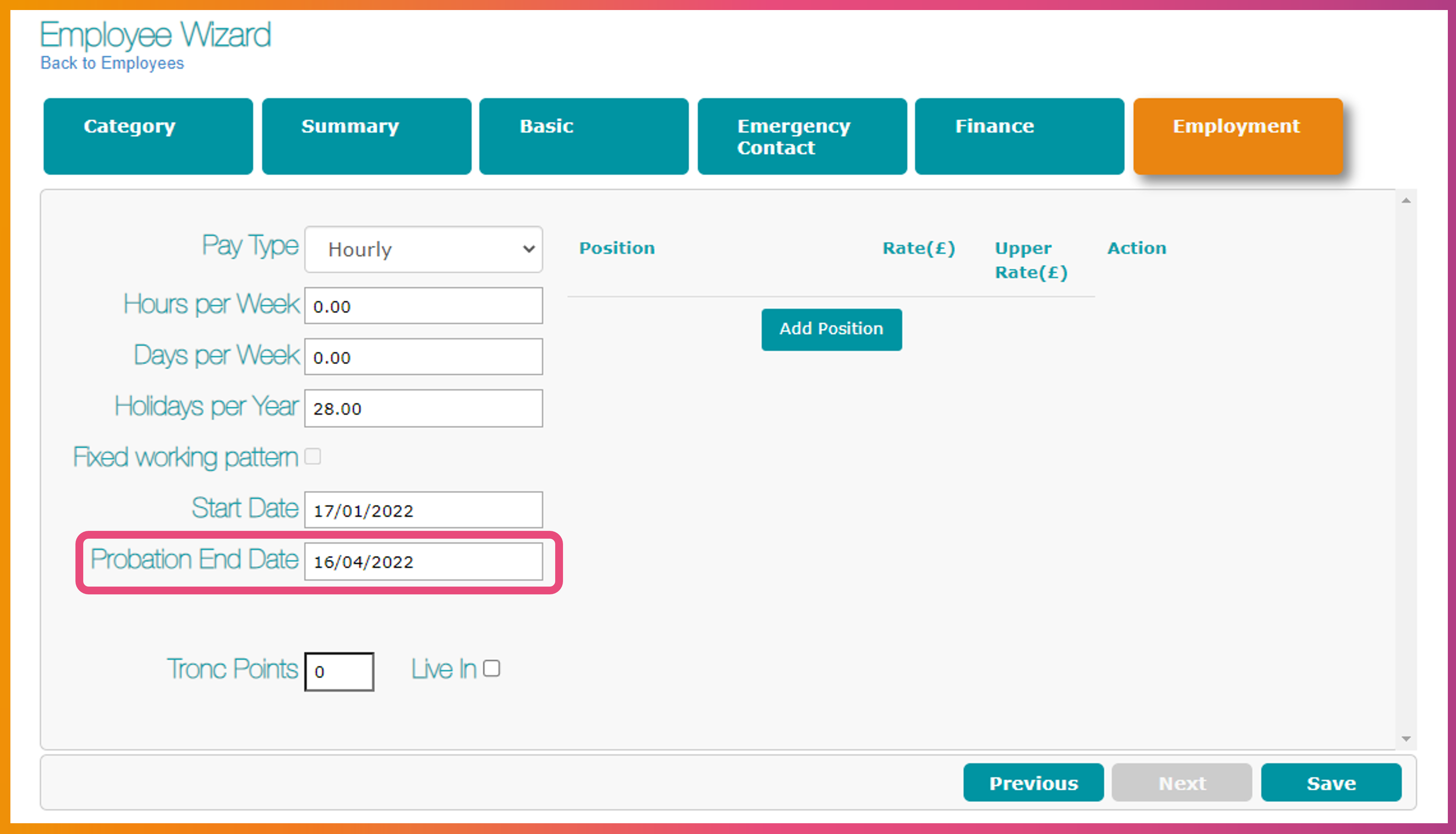The image size is (1456, 834).
Task: Enable the Live In checkbox
Action: coord(491,668)
